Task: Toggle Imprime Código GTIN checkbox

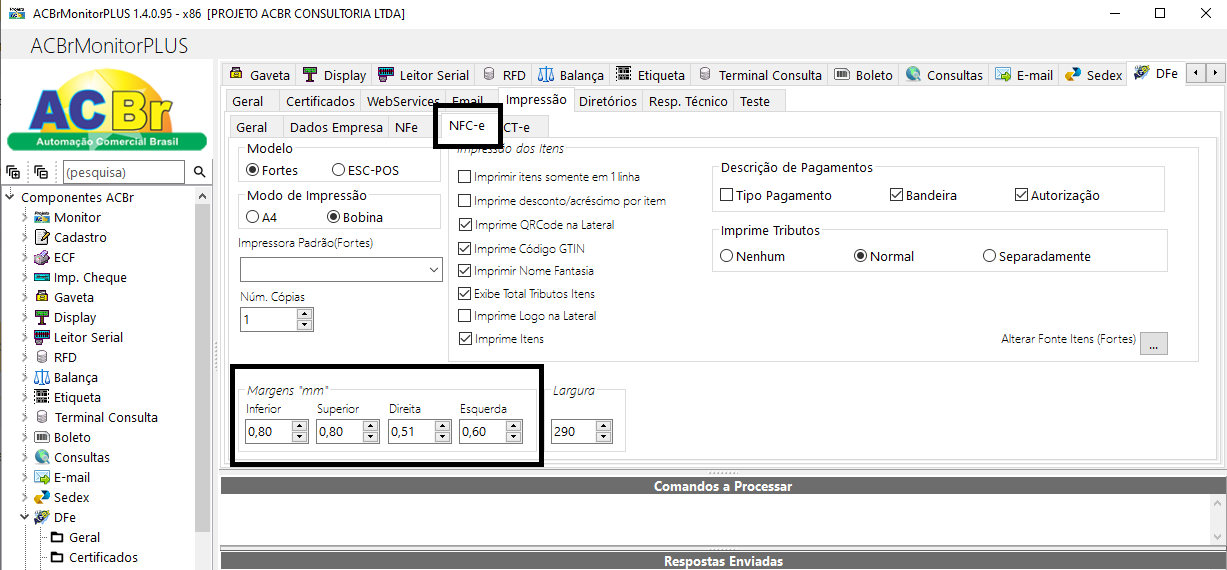Action: click(x=465, y=248)
